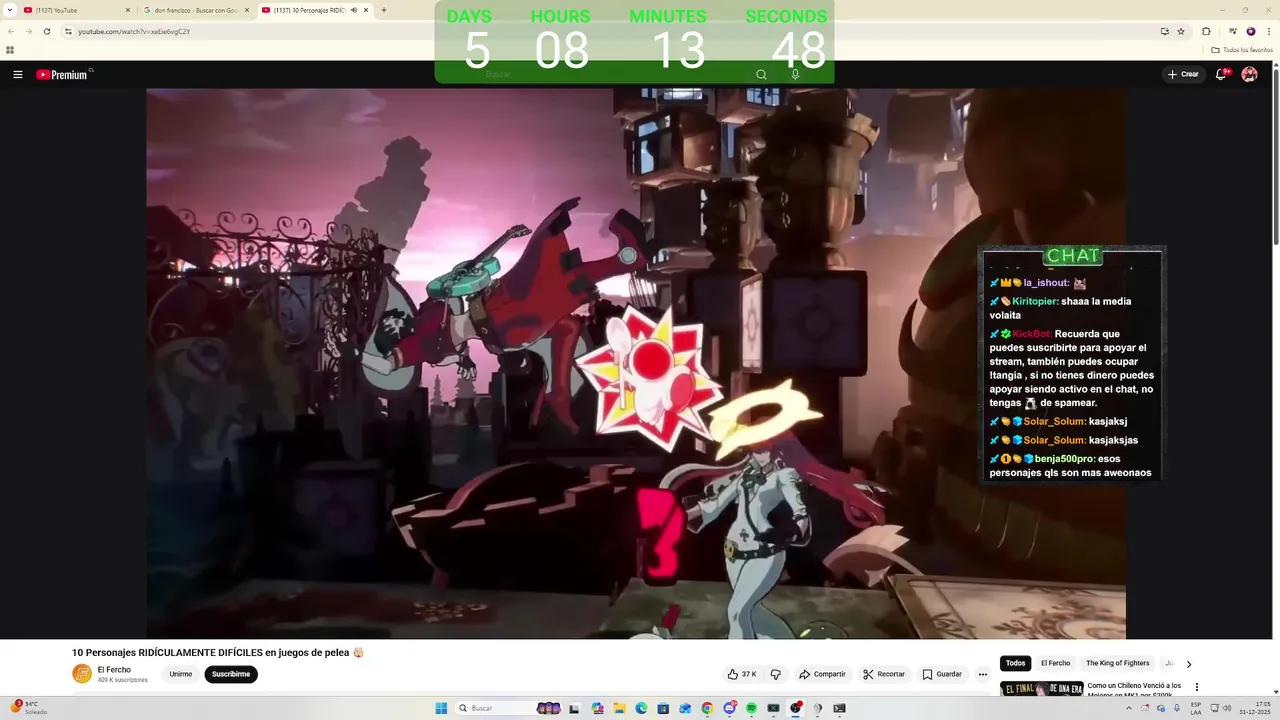Save the video with the Guardar button
This screenshot has width=1280, height=720.
(x=942, y=674)
